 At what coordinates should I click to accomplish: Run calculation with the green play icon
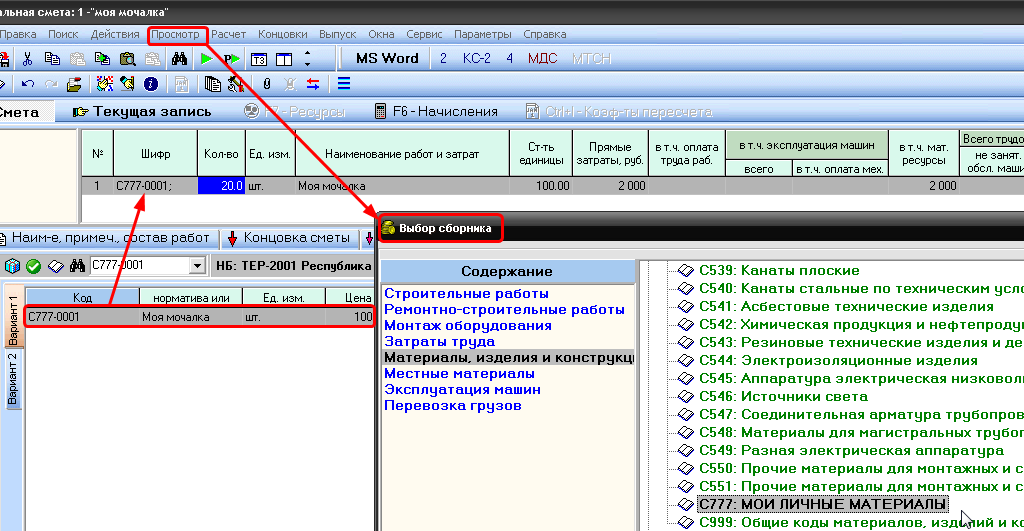tap(207, 59)
